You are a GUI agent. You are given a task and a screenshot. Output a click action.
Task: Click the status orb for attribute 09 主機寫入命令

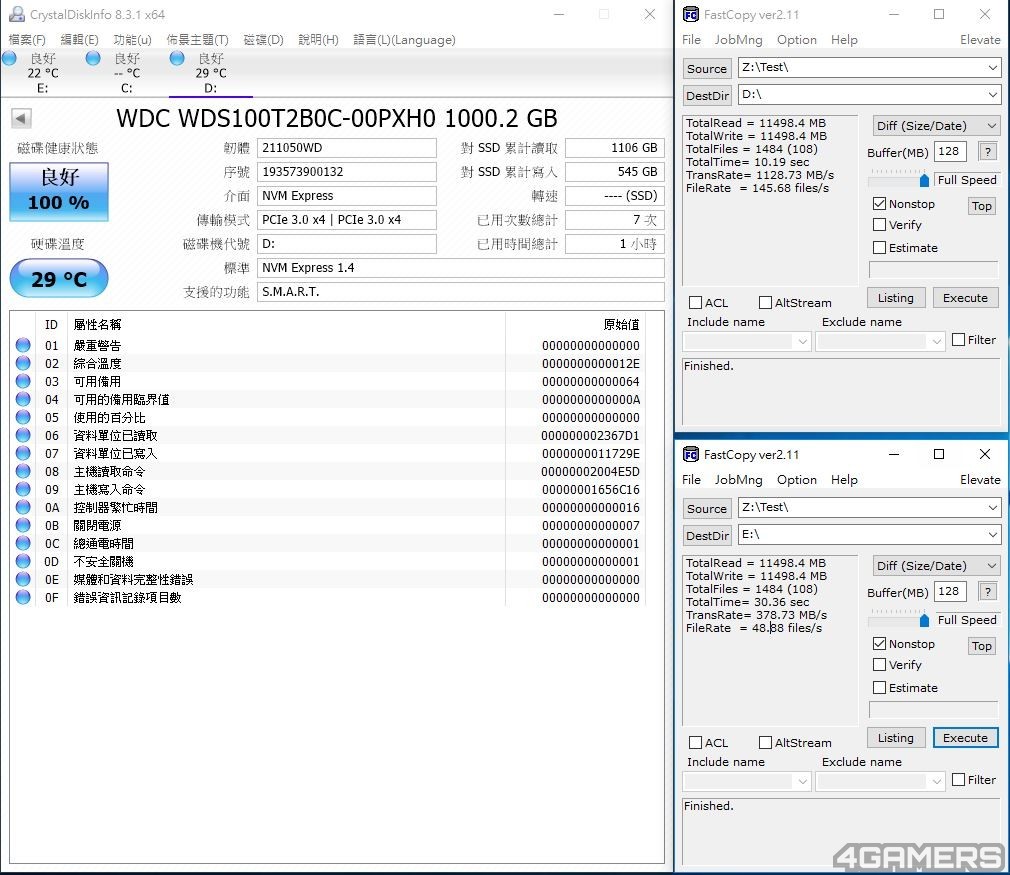(x=23, y=489)
